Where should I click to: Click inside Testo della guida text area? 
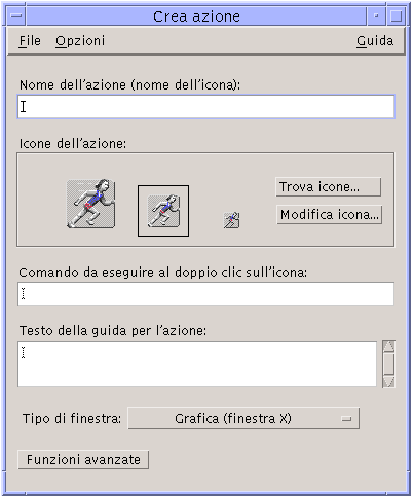[197, 364]
